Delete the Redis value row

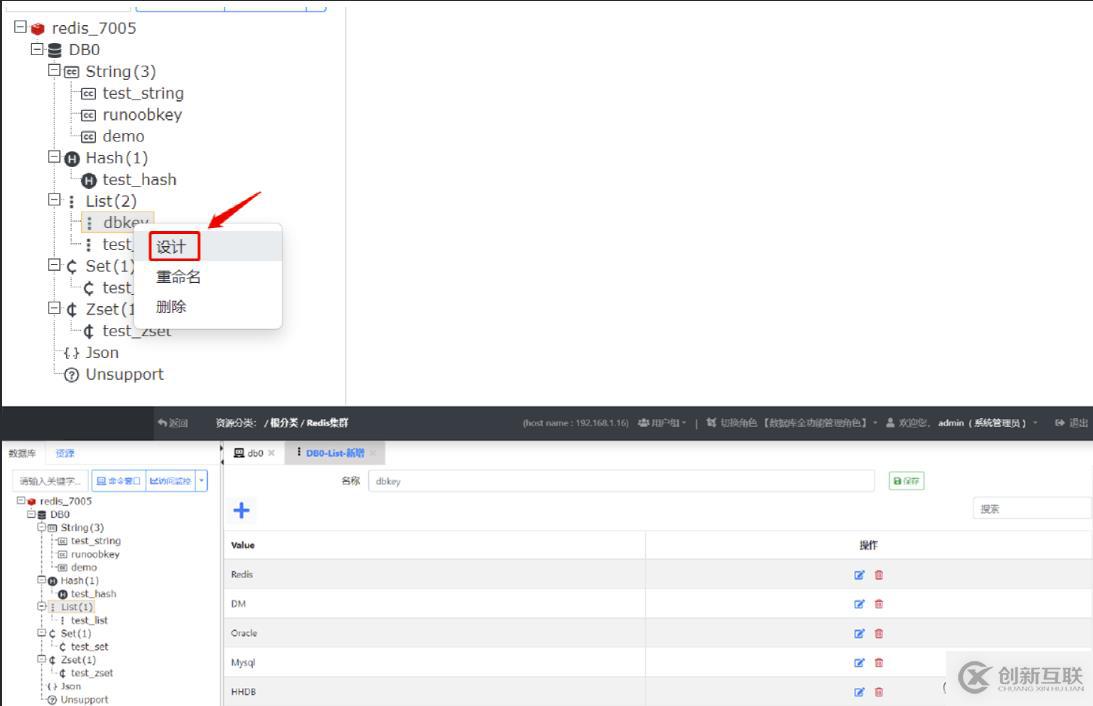pyautogui.click(x=878, y=575)
